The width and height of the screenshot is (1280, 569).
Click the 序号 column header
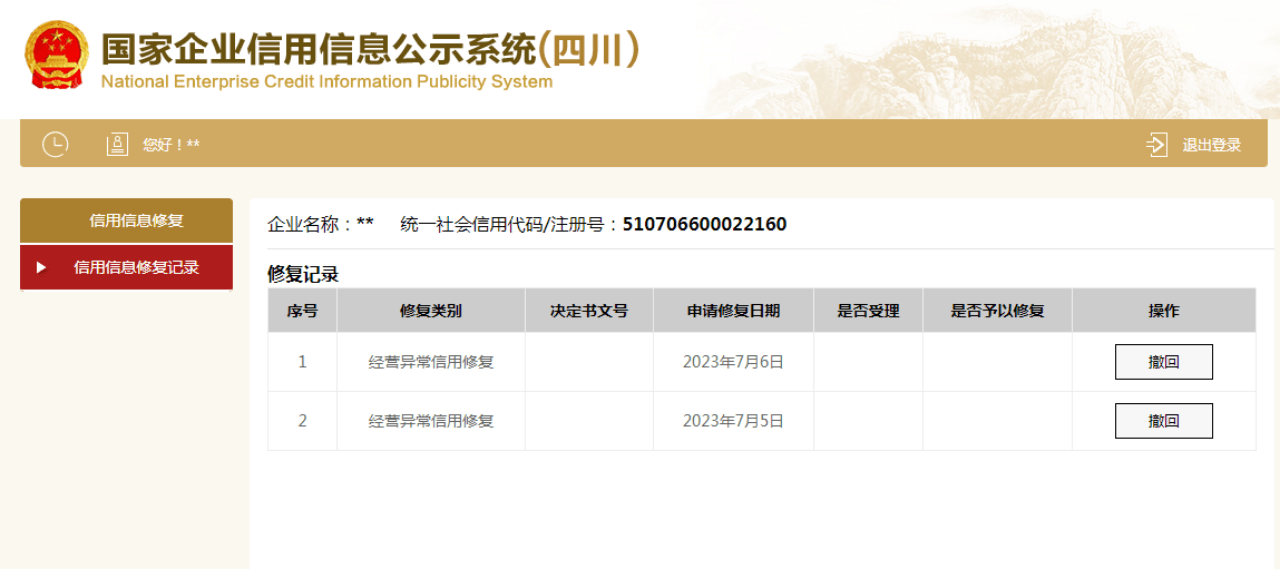(x=302, y=311)
